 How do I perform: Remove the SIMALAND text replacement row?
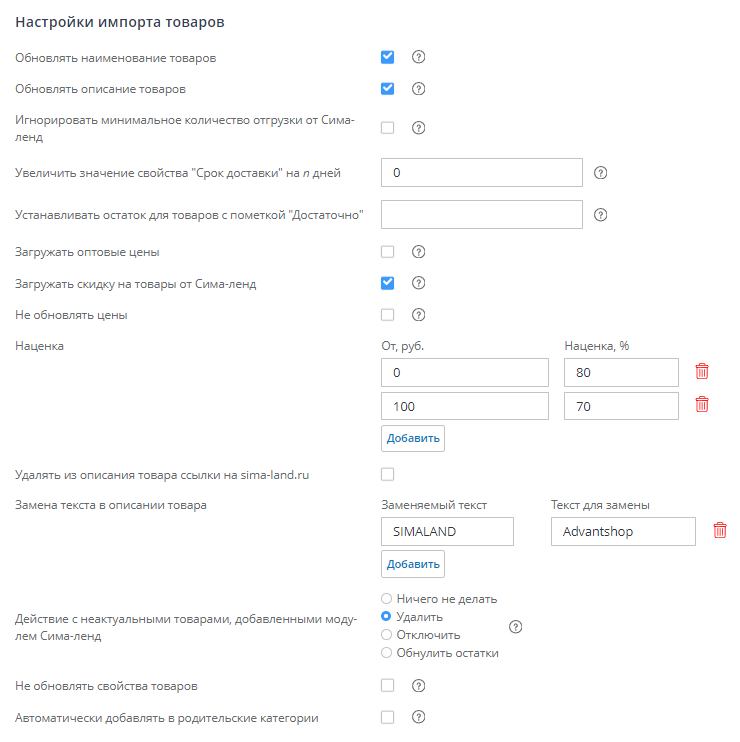pyautogui.click(x=719, y=531)
